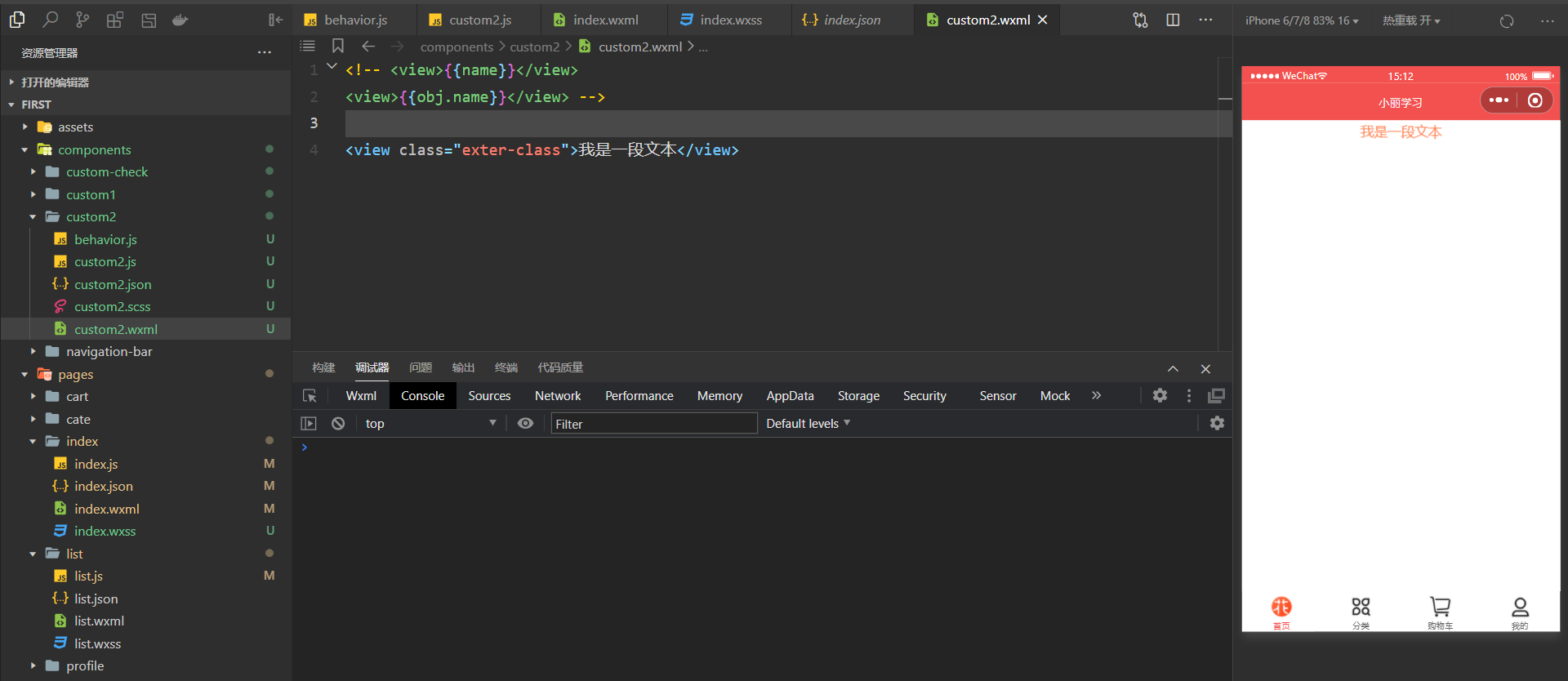This screenshot has width=1568, height=681.
Task: Click the simulator capsule menu dots
Action: coord(1499,100)
